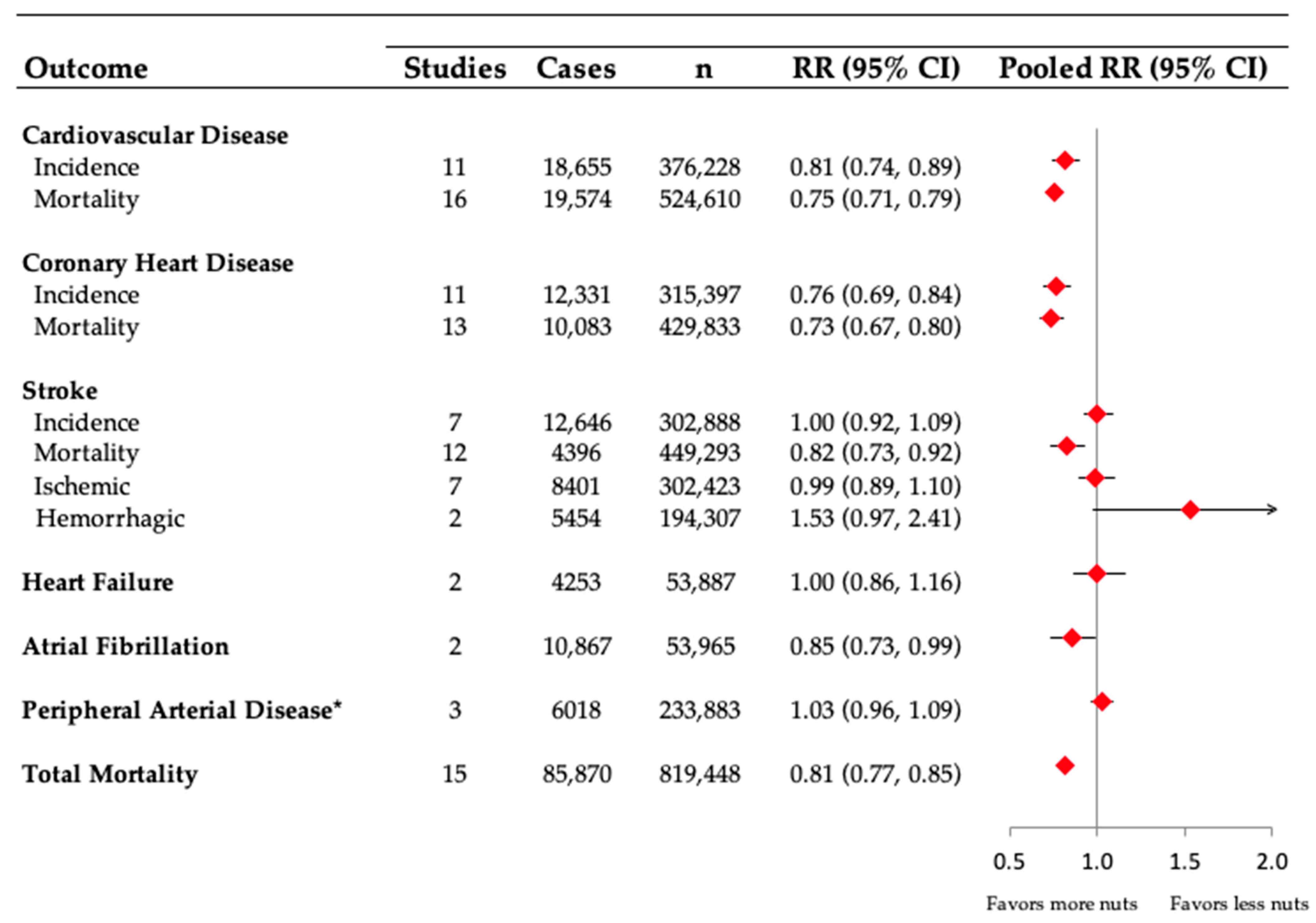
Task: Select the Coronary Heart Disease group heading
Action: point(158,263)
